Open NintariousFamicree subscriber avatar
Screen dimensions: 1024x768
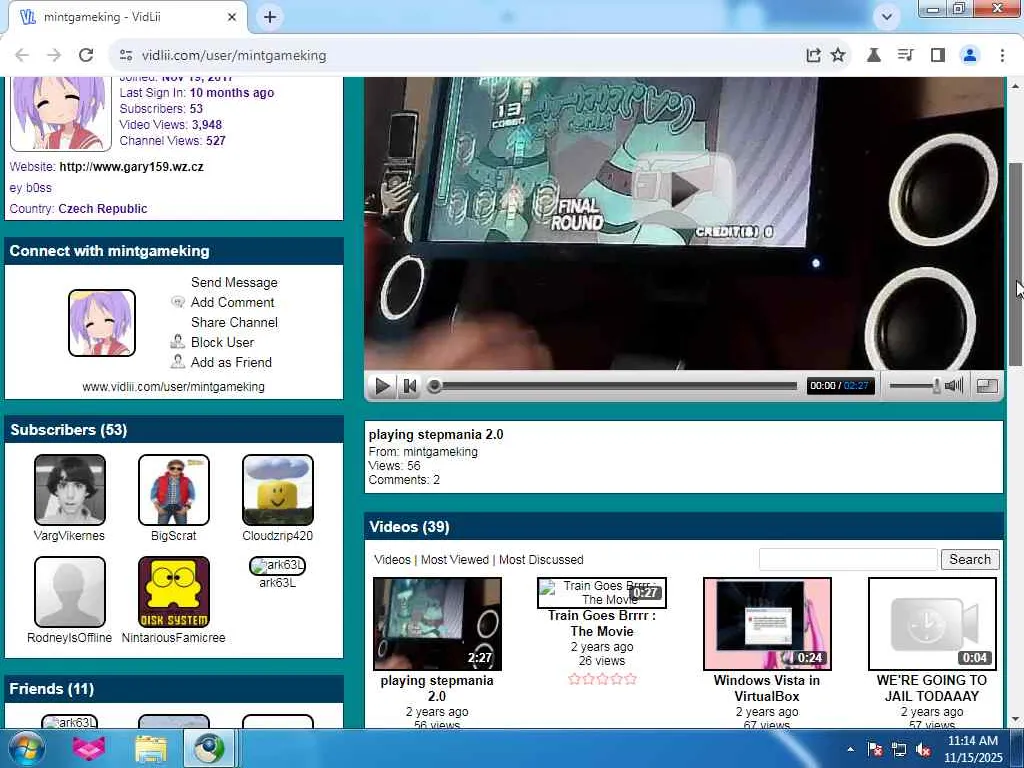click(174, 592)
